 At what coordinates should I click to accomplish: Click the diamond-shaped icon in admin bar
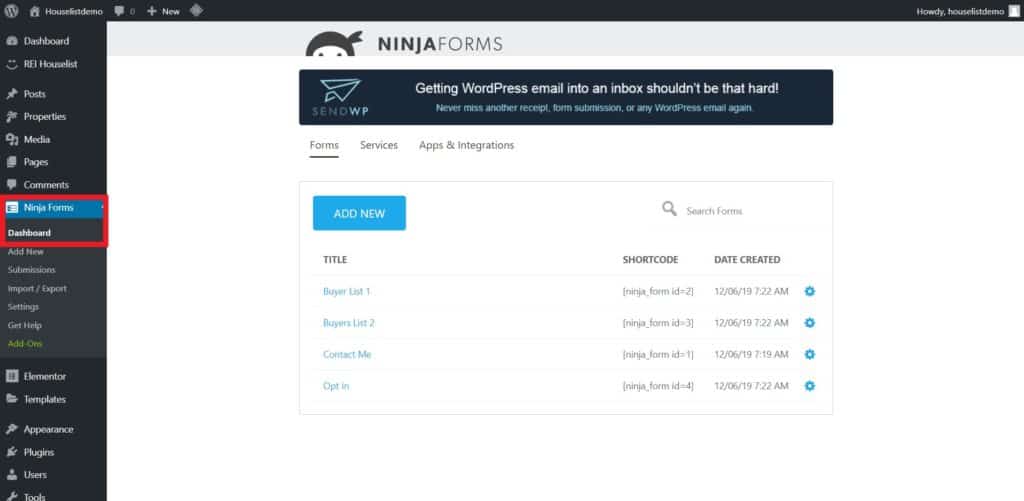point(196,10)
